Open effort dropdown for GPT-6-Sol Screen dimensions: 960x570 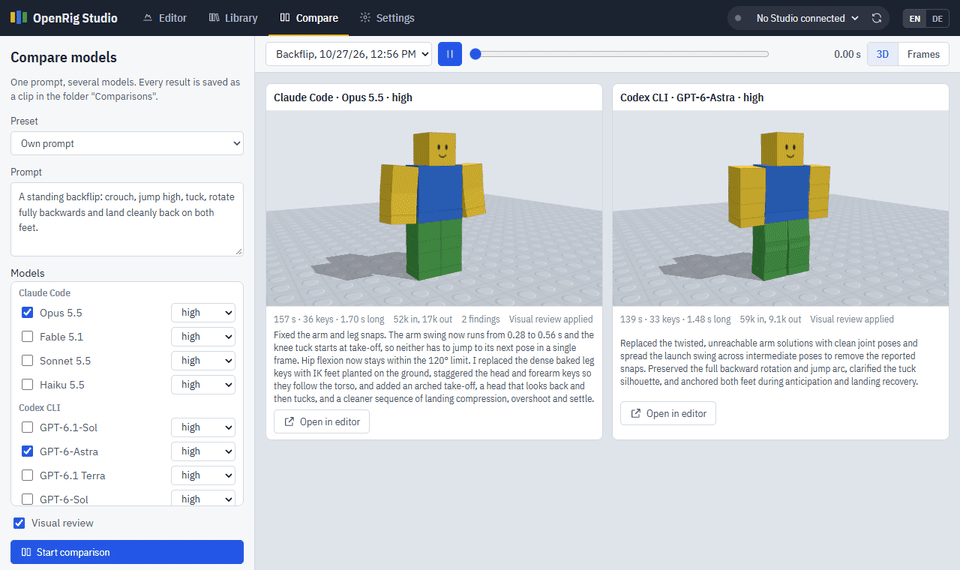click(203, 498)
